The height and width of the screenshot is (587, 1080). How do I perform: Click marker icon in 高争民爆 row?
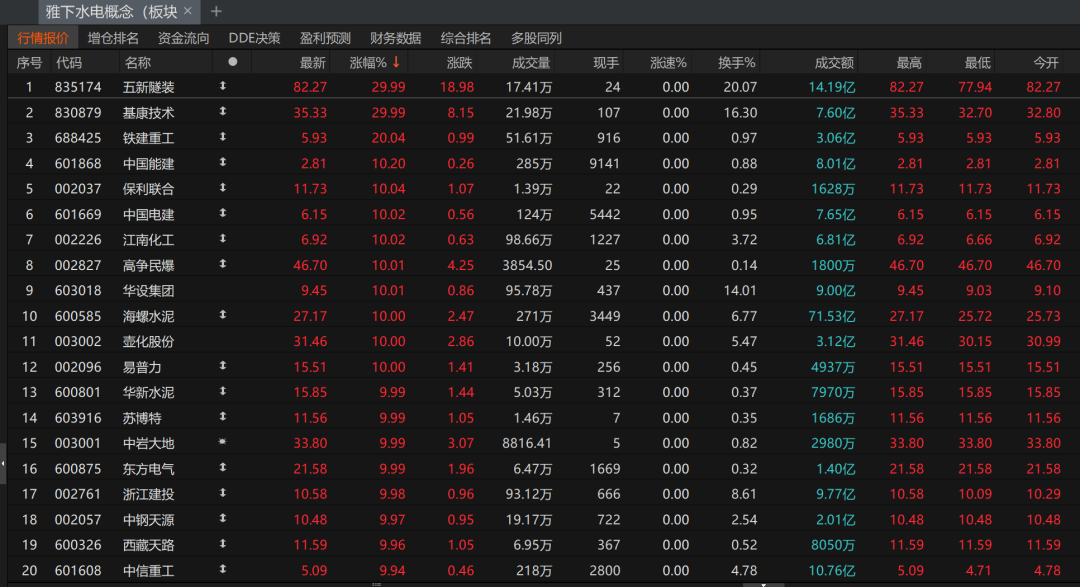click(x=222, y=265)
